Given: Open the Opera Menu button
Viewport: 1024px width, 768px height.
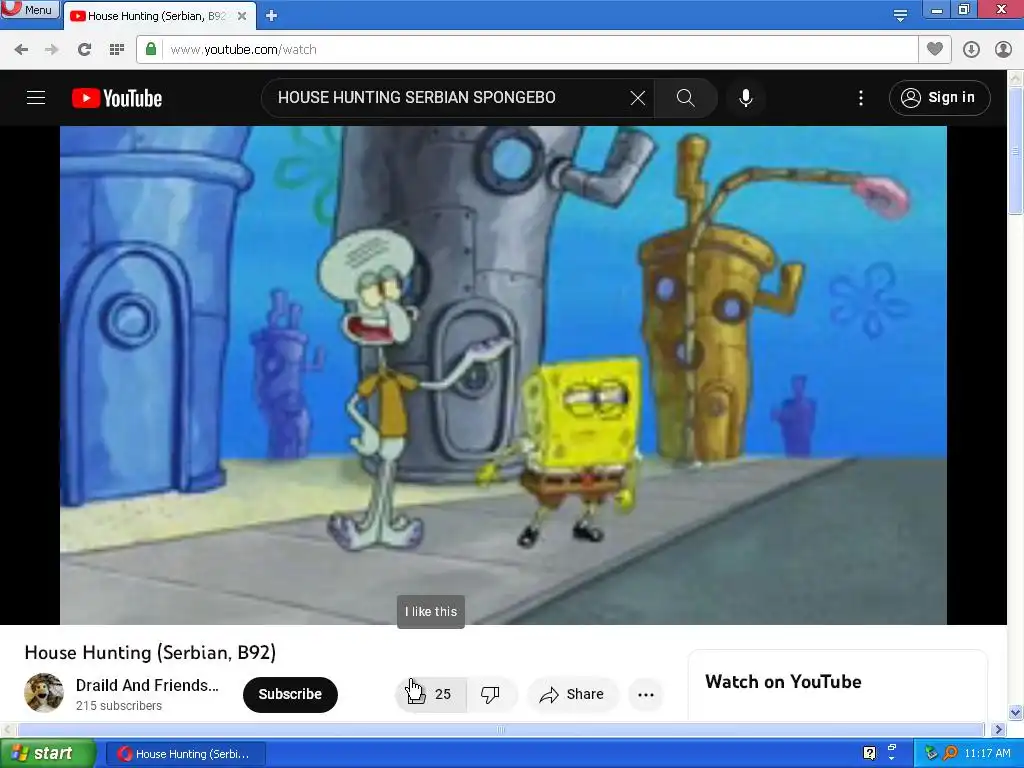Looking at the screenshot, I should pyautogui.click(x=30, y=9).
